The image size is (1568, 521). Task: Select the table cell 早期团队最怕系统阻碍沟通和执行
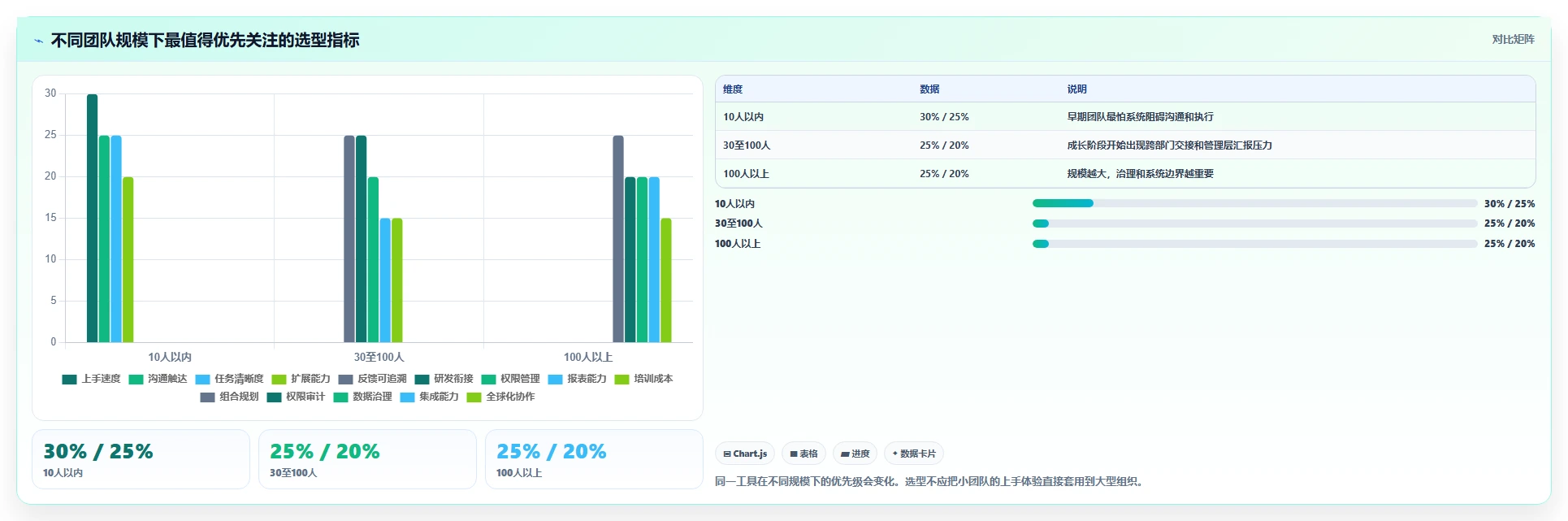[x=1140, y=117]
